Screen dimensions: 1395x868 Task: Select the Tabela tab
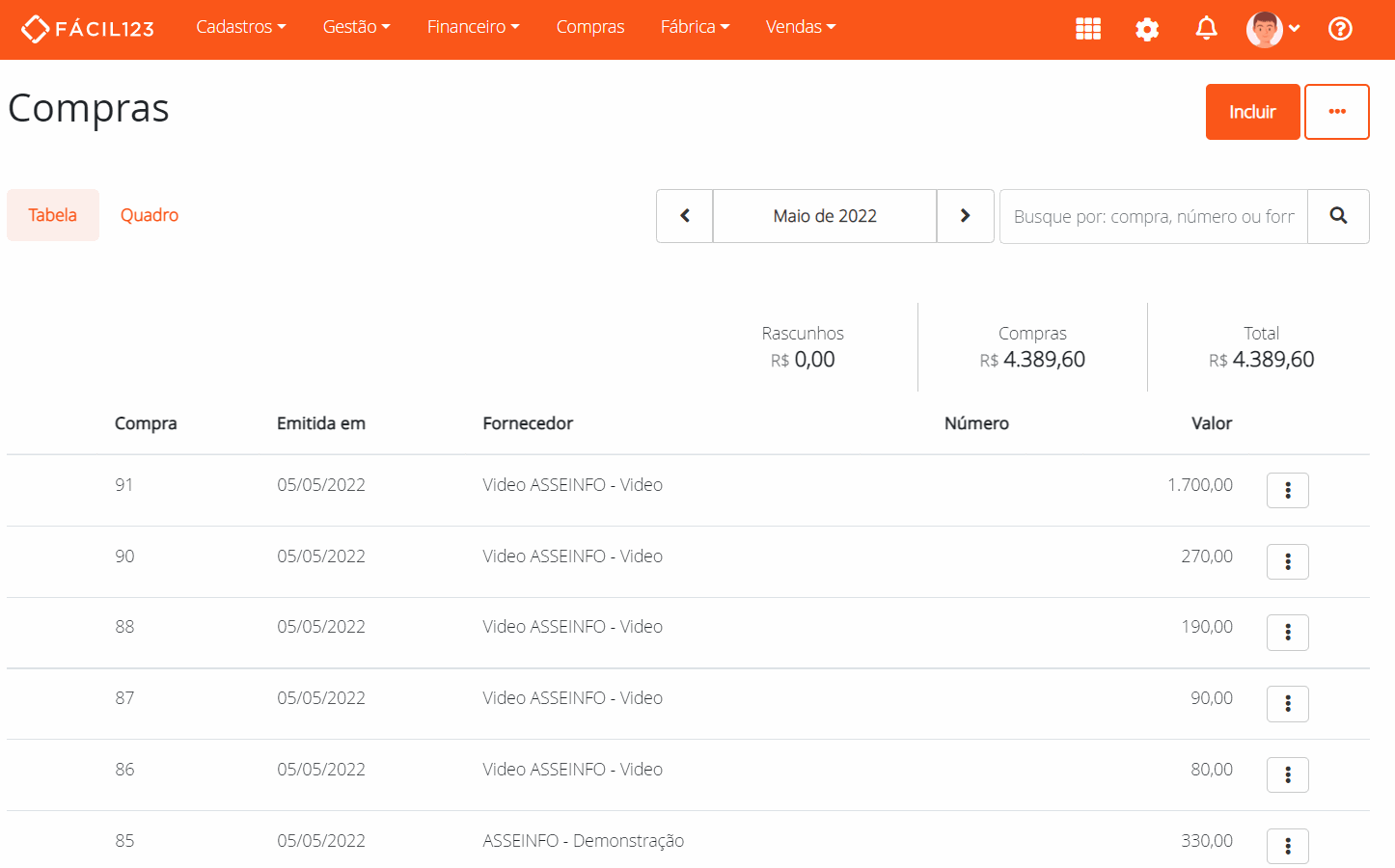pyautogui.click(x=53, y=215)
